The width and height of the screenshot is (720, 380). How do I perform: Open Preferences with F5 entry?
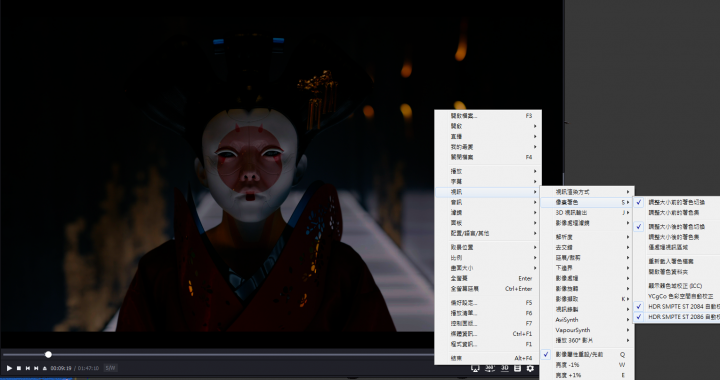(x=488, y=302)
